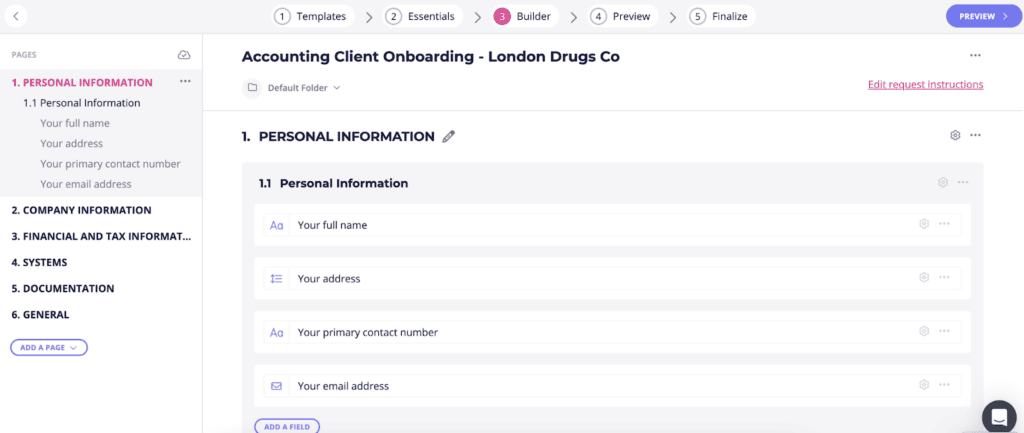Open gear settings for Your full name field
Image resolution: width=1024 pixels, height=433 pixels.
(x=924, y=223)
